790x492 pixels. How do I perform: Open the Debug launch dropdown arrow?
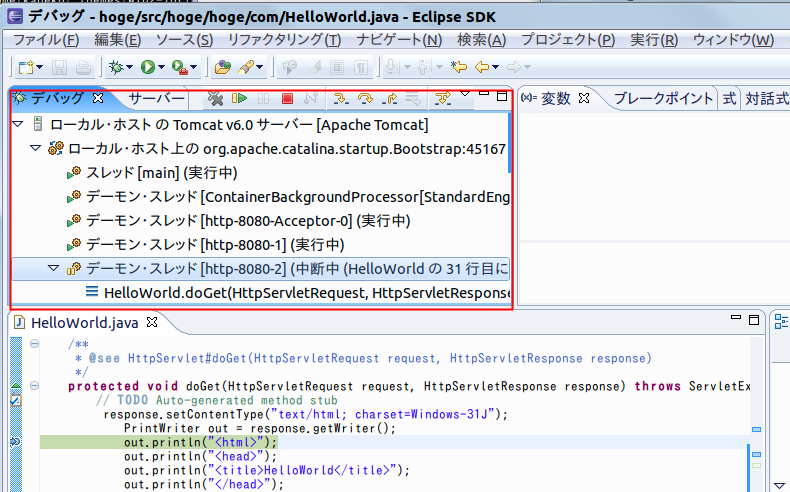point(129,67)
